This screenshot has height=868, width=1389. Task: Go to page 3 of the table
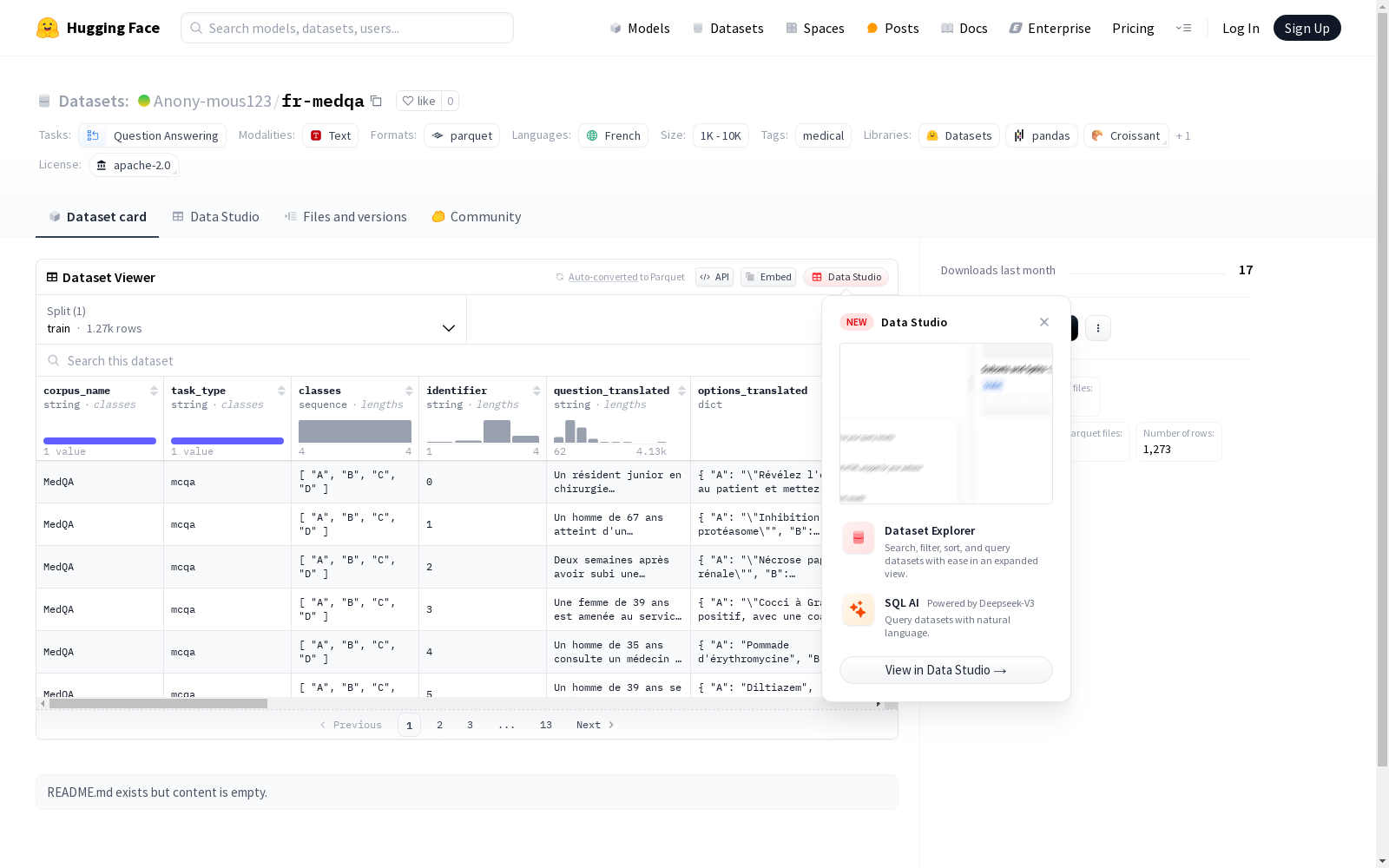471,725
